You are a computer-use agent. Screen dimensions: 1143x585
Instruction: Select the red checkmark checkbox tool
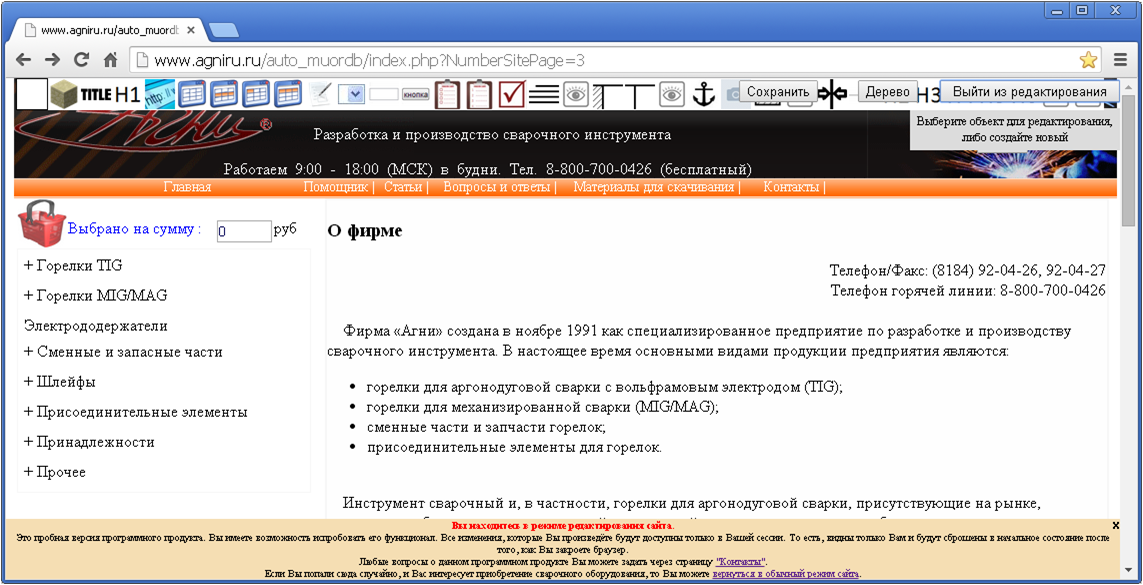512,94
